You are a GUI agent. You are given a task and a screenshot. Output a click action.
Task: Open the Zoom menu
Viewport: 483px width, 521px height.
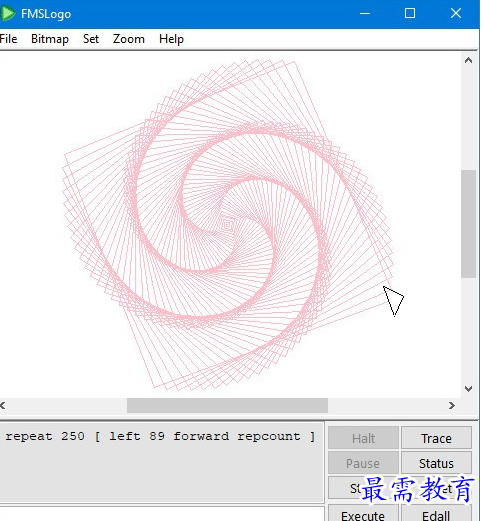129,39
